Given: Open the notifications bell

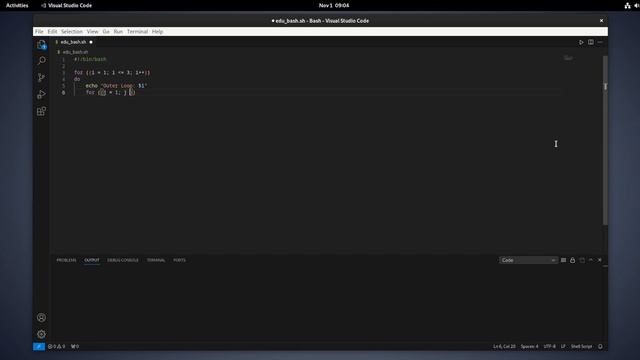Looking at the screenshot, I should 600,347.
